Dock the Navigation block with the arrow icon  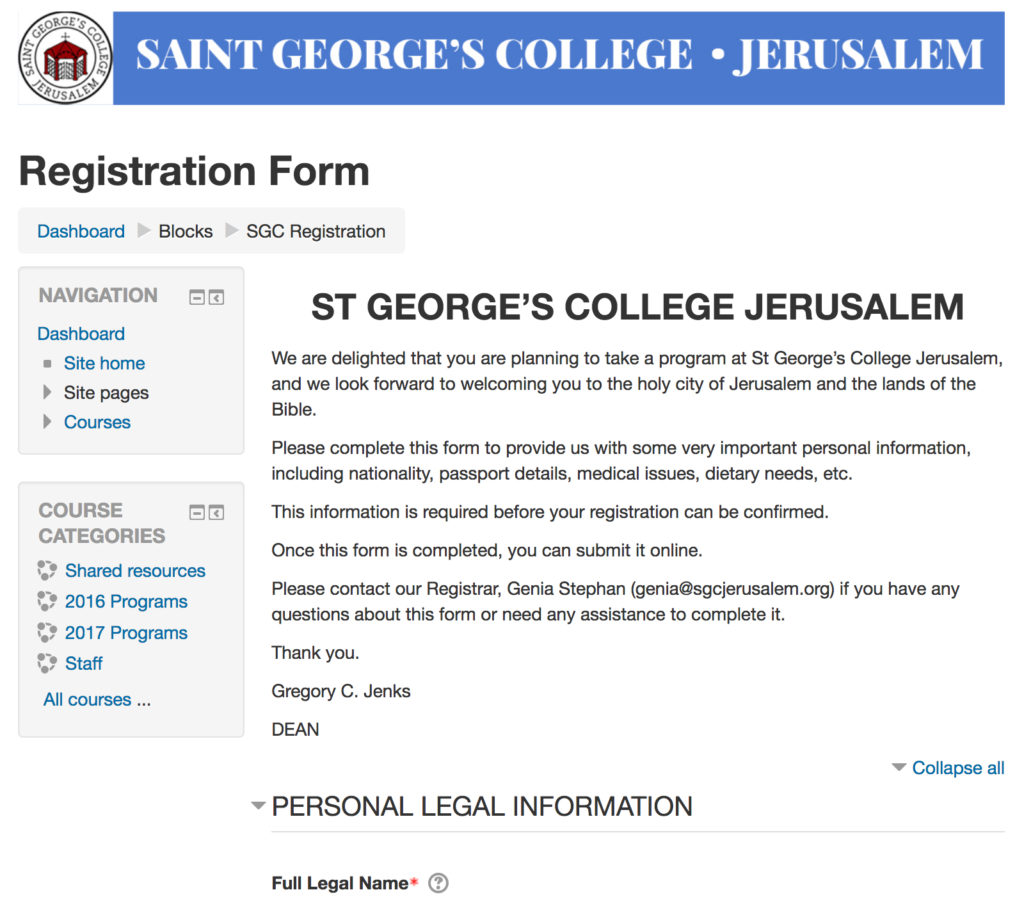click(217, 298)
